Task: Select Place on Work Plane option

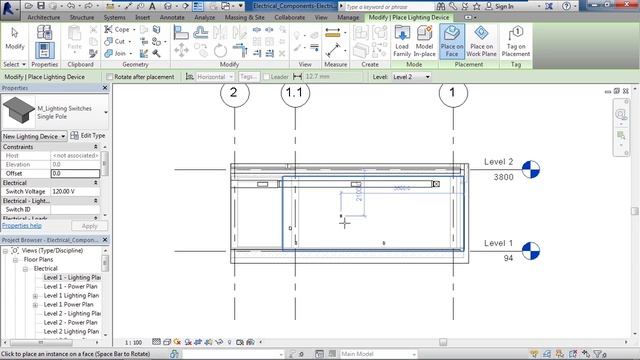Action: pyautogui.click(x=481, y=41)
